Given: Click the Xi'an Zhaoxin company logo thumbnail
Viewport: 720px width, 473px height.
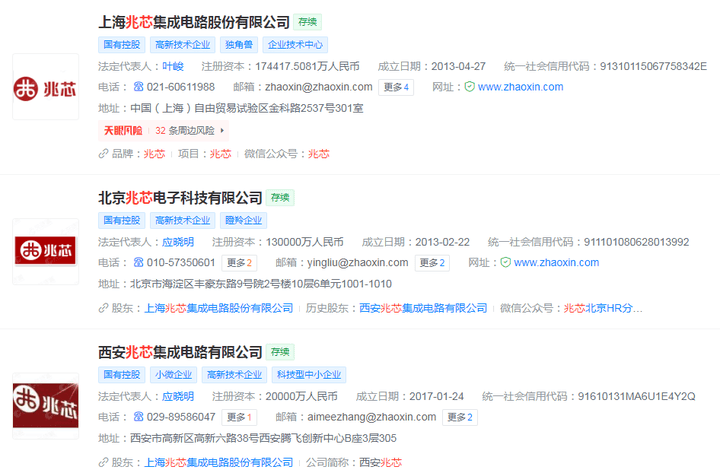Looking at the screenshot, I should pos(45,406).
